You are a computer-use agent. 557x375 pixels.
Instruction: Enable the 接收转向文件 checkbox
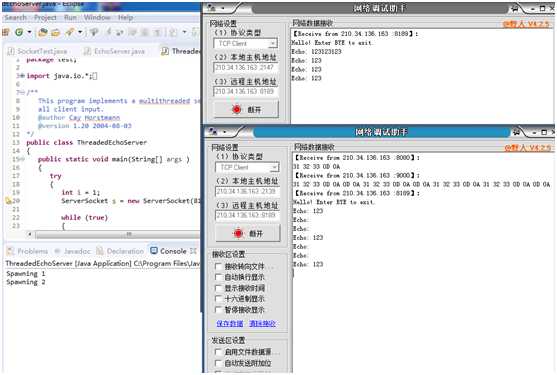219,266
